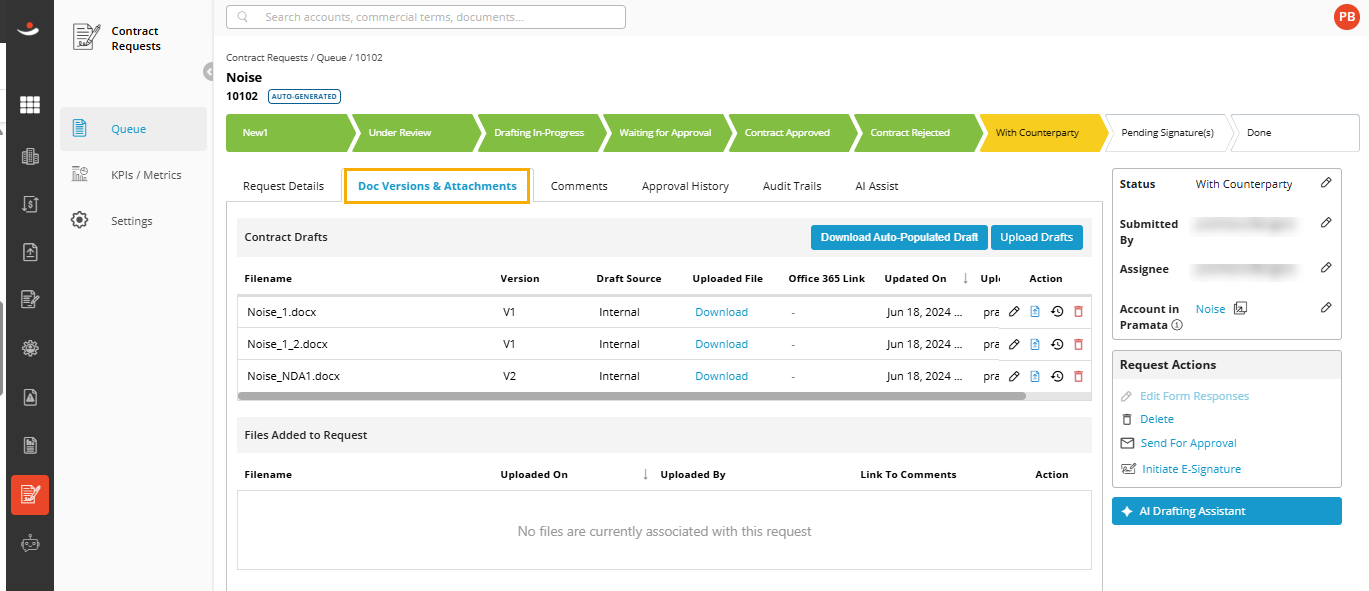
Task: Download the Noise_NDA1.docx file
Action: [721, 376]
